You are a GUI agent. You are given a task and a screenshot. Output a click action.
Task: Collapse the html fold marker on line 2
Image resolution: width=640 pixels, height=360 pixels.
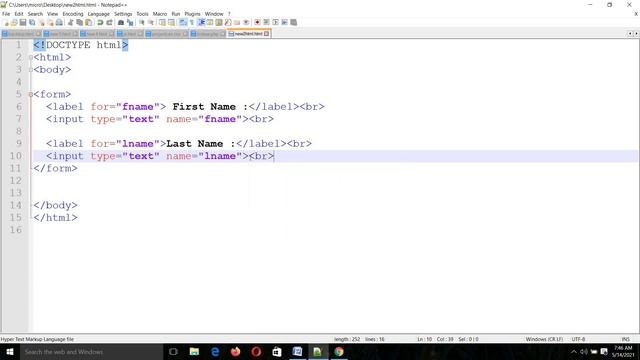pos(31,58)
